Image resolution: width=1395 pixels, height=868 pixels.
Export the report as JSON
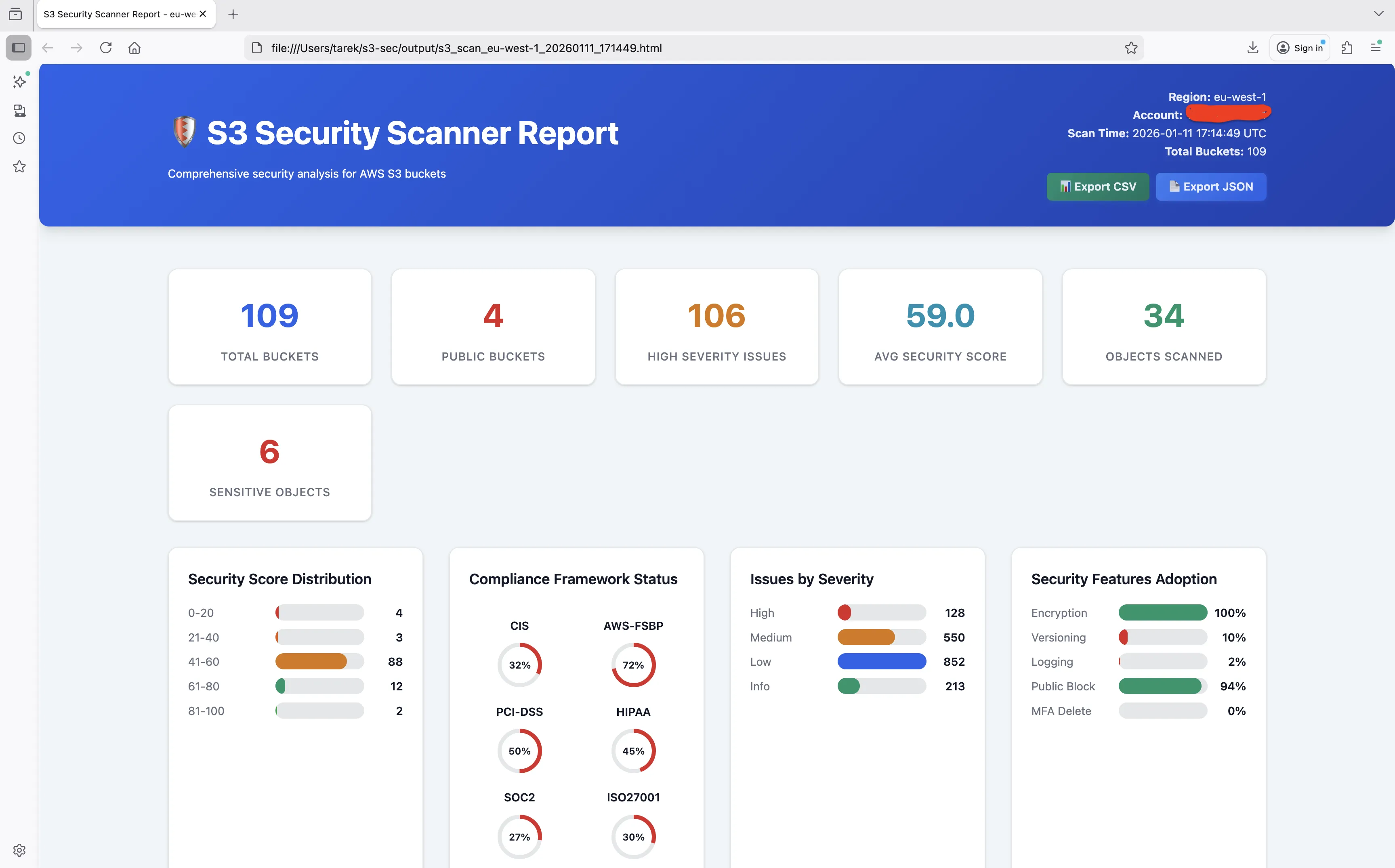[1211, 187]
